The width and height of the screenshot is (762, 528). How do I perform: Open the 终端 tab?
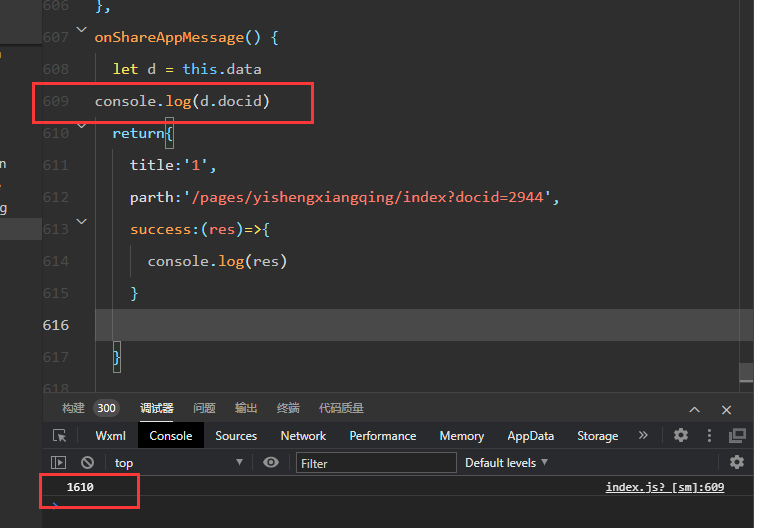(x=288, y=408)
